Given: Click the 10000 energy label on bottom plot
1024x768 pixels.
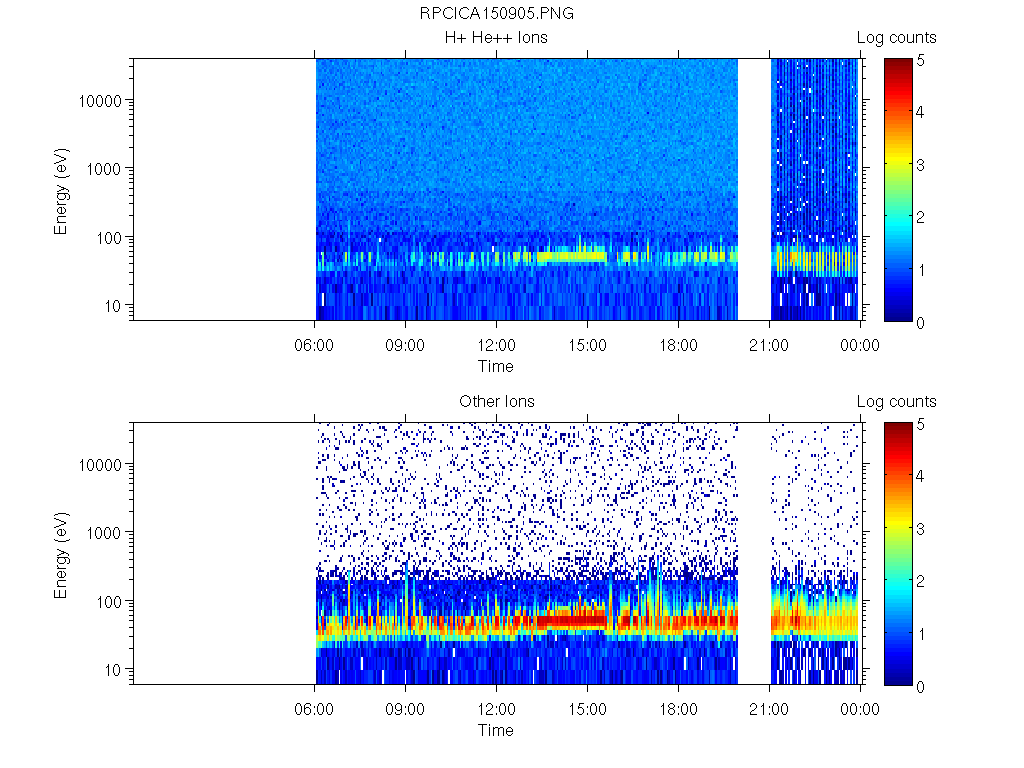Looking at the screenshot, I should (100, 465).
